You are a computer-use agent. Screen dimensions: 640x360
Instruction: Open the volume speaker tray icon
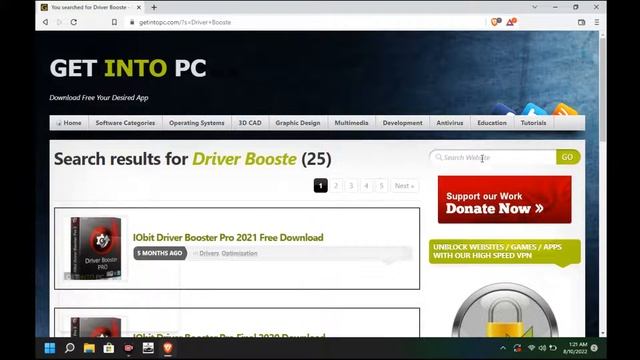pos(542,348)
